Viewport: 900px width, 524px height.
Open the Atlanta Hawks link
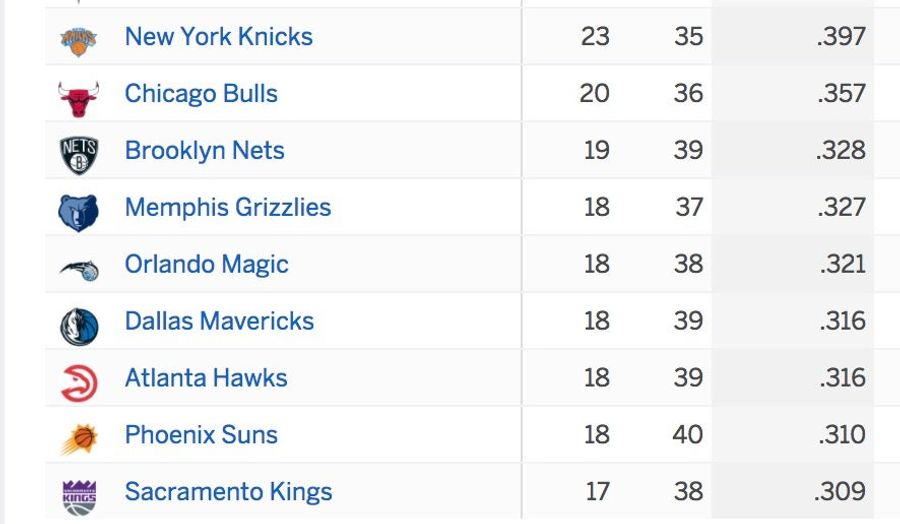coord(206,378)
